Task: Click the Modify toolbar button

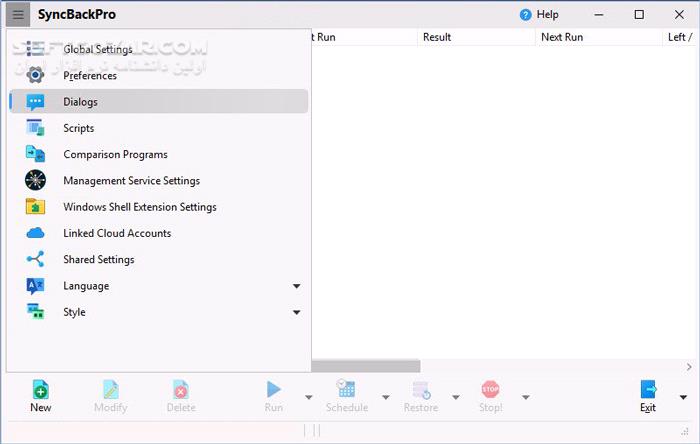Action: [111, 396]
